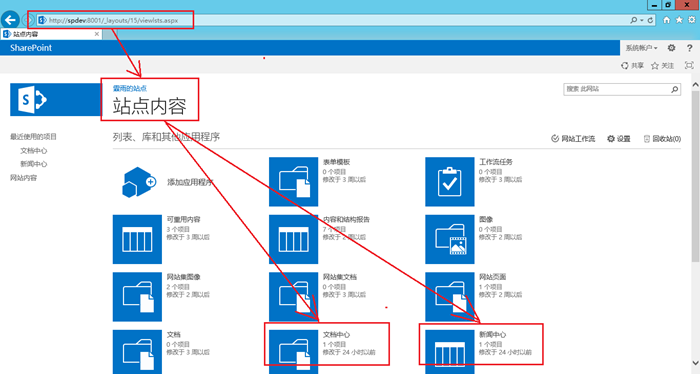This screenshot has width=700, height=374.
Task: Open the browser tools gear icon
Action: [x=692, y=20]
